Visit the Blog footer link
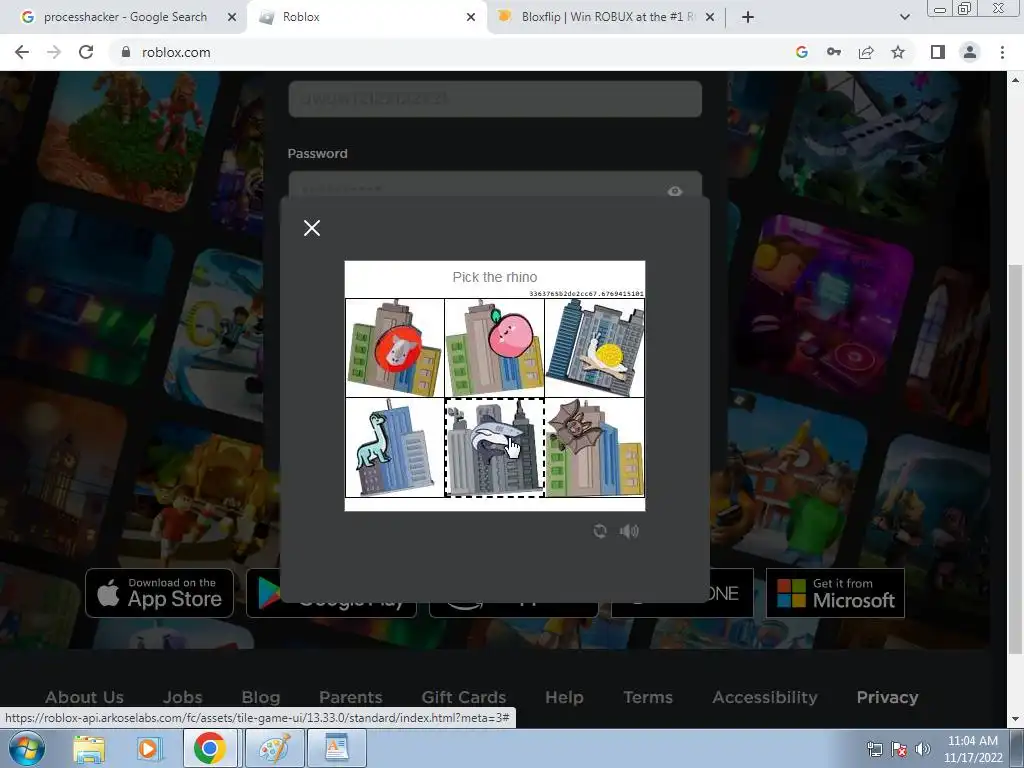This screenshot has height=768, width=1024. (x=261, y=697)
